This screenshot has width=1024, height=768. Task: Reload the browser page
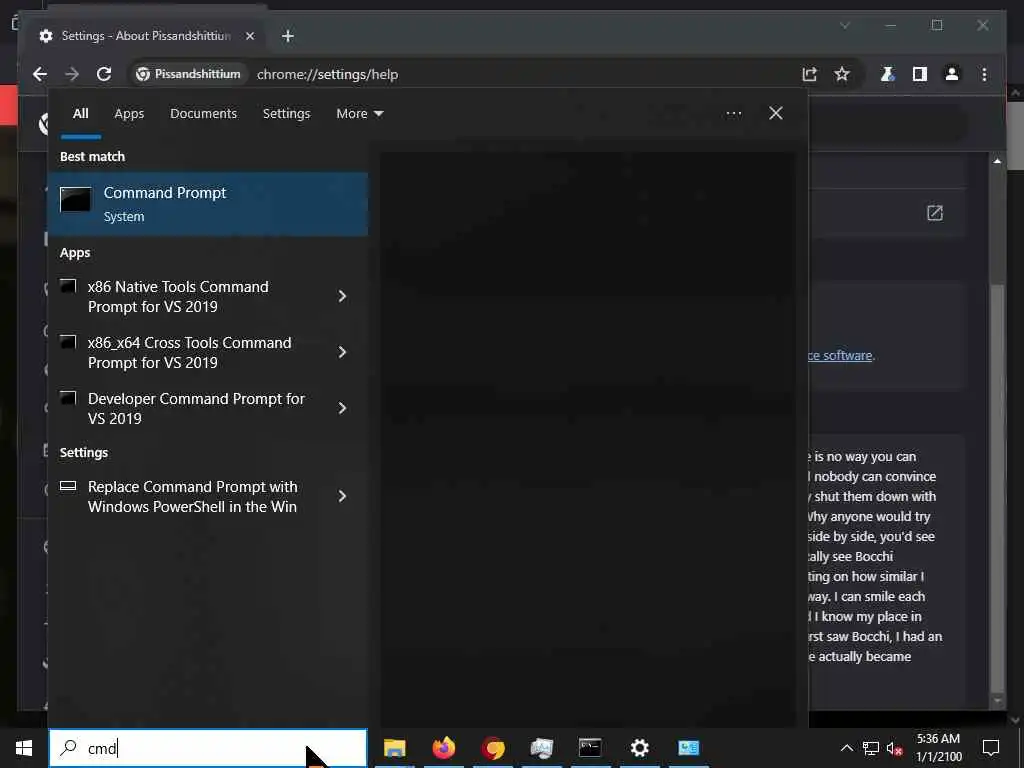(104, 74)
